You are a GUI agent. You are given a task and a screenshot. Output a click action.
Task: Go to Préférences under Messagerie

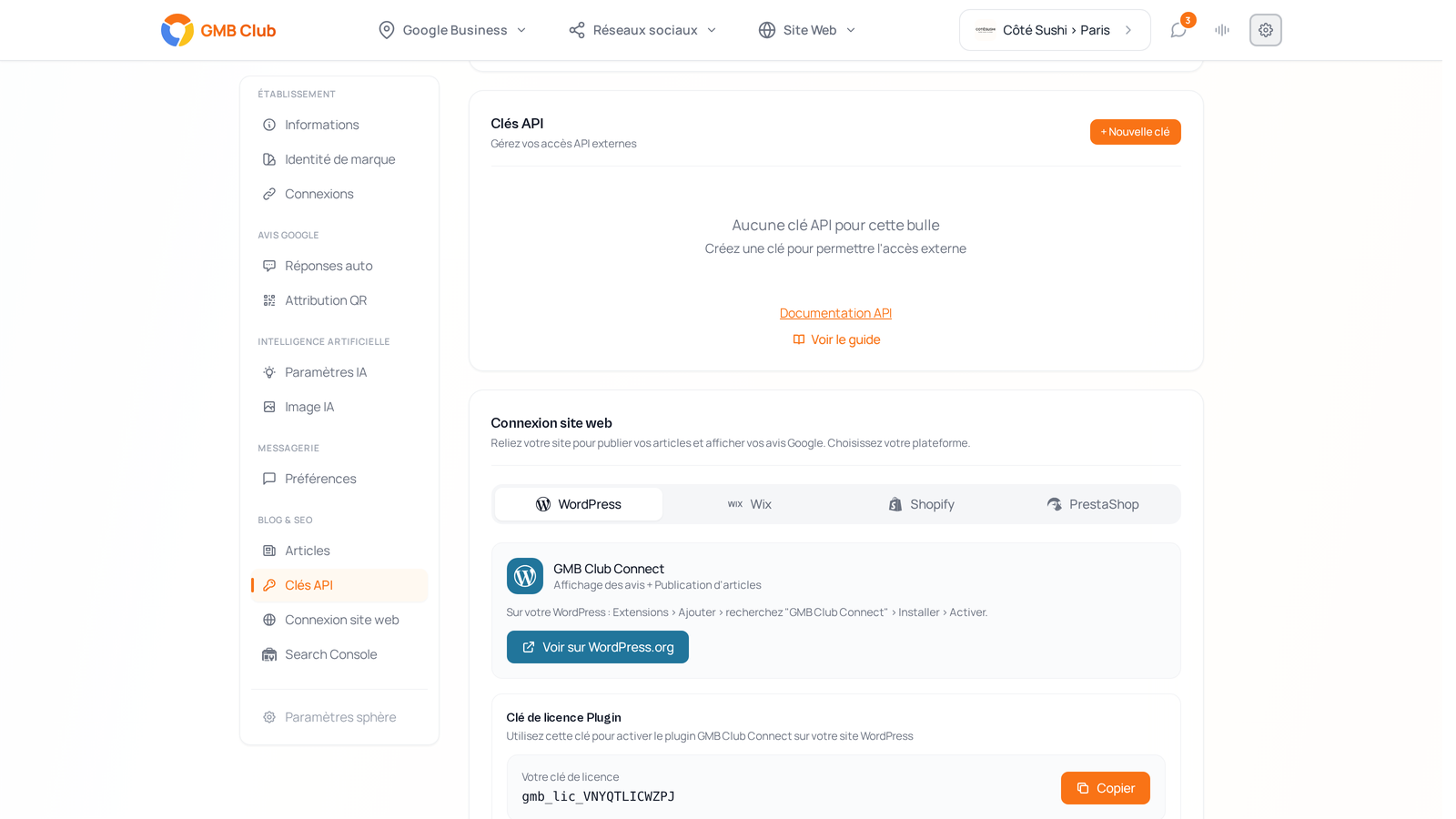click(339, 479)
